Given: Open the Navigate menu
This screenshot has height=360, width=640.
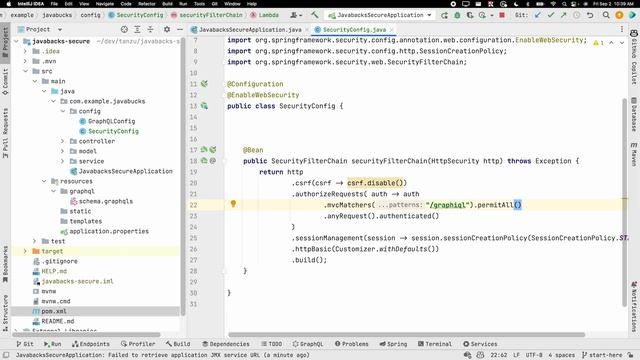Looking at the screenshot, I should (105, 4).
